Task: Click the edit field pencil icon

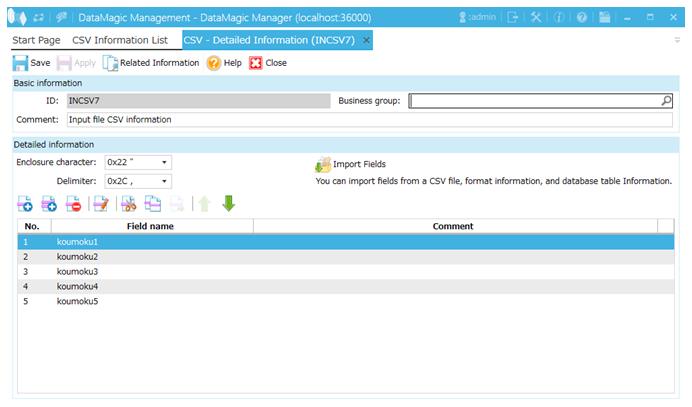Action: [100, 204]
